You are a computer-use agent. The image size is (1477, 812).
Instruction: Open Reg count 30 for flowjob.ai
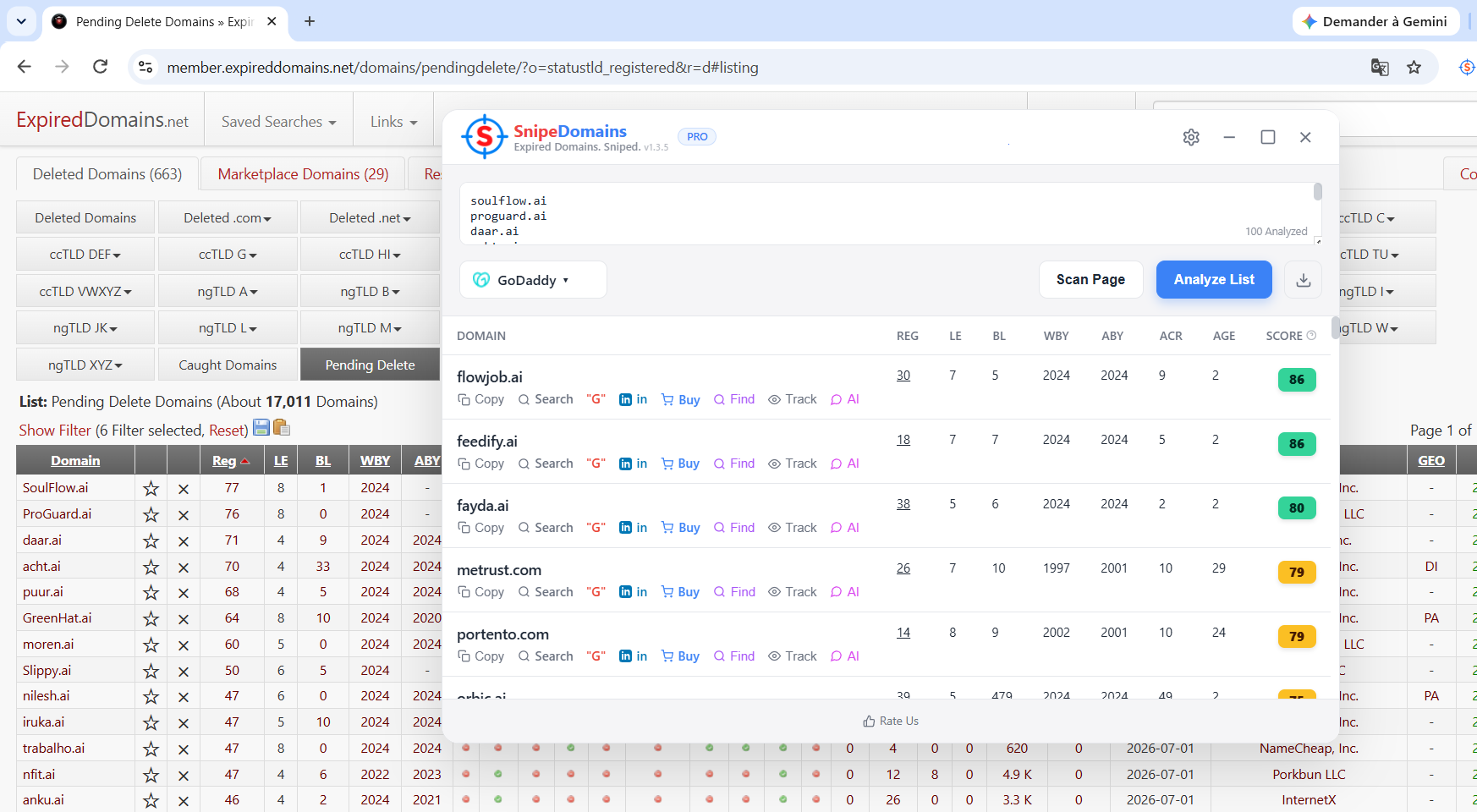point(903,376)
